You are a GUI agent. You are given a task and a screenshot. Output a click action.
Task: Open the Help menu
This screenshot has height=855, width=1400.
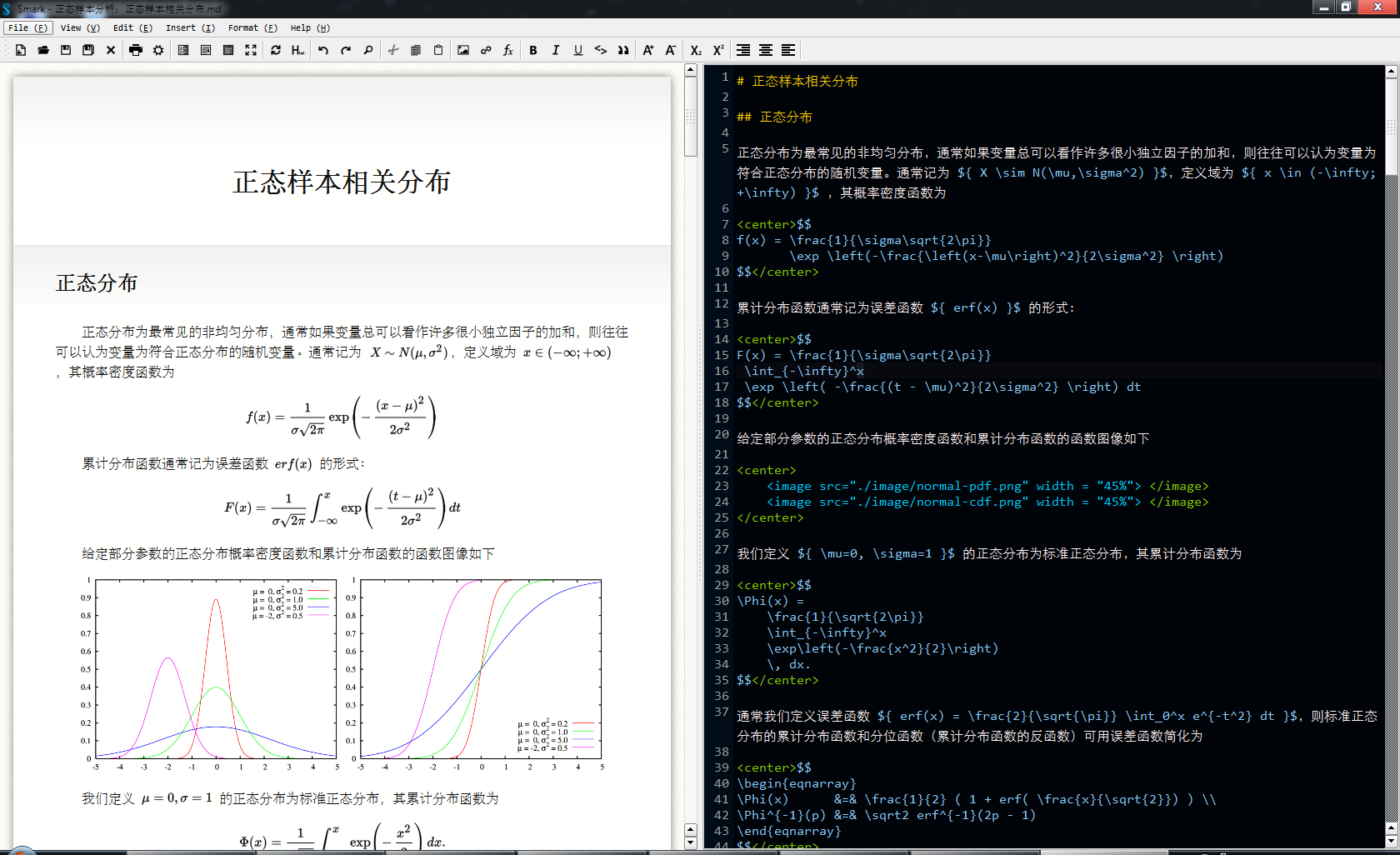click(x=310, y=27)
